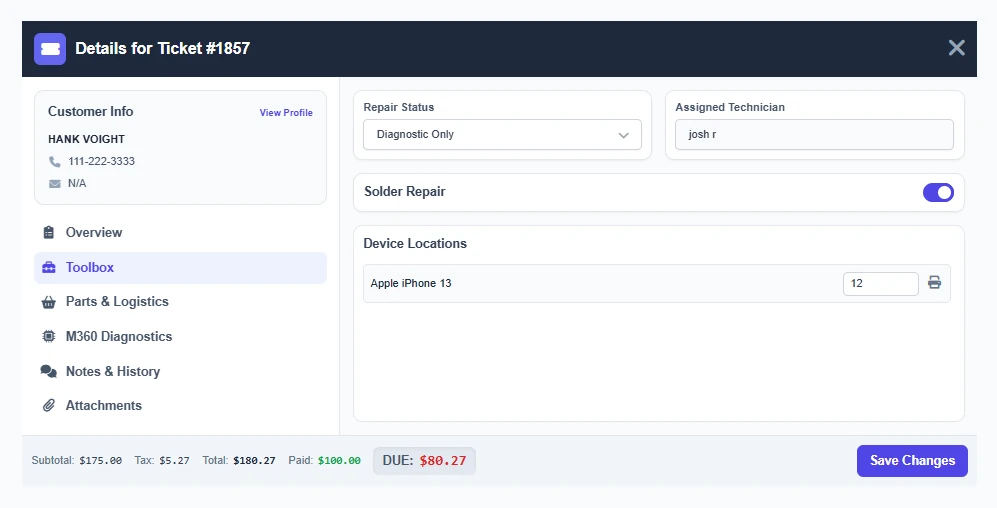Screen dimensions: 997x508
Task: Click the Total $180.27 value
Action: [254, 460]
